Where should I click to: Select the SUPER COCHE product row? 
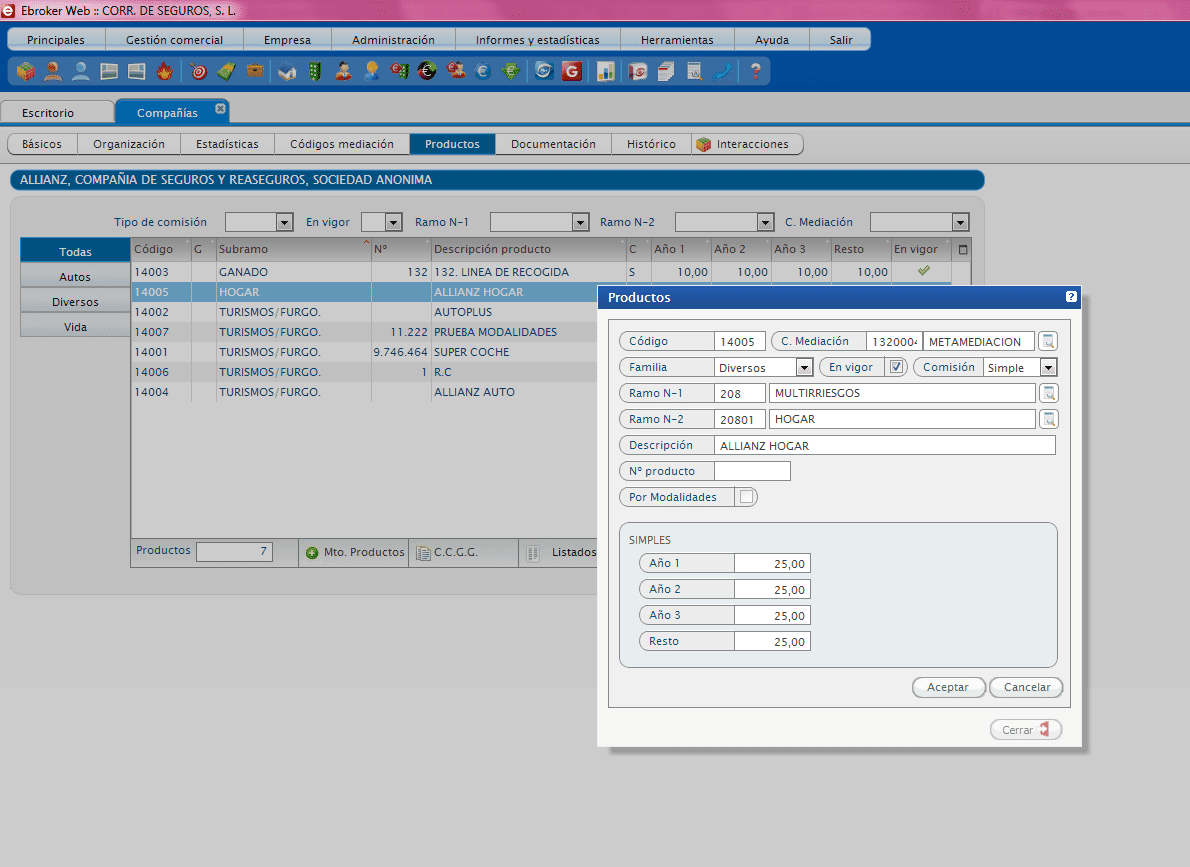(364, 352)
